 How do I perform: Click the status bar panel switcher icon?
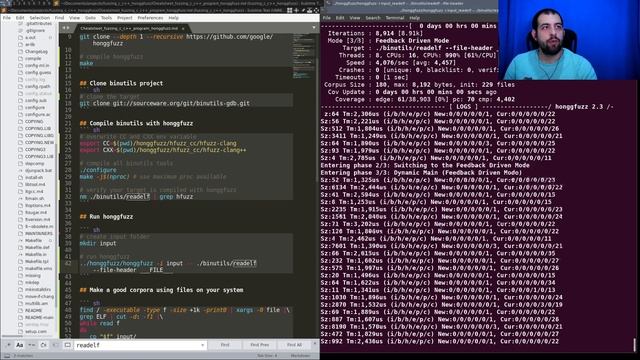pyautogui.click(x=7, y=356)
